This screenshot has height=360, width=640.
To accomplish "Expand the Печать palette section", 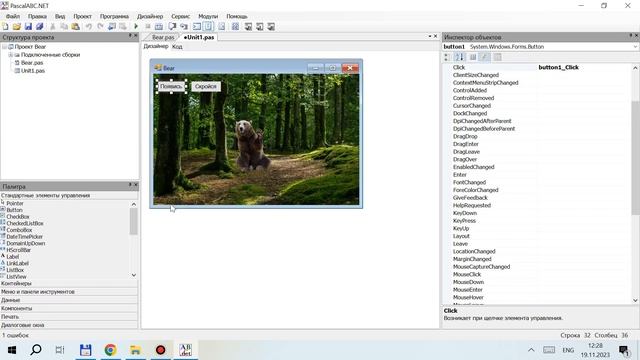I will click(x=69, y=317).
